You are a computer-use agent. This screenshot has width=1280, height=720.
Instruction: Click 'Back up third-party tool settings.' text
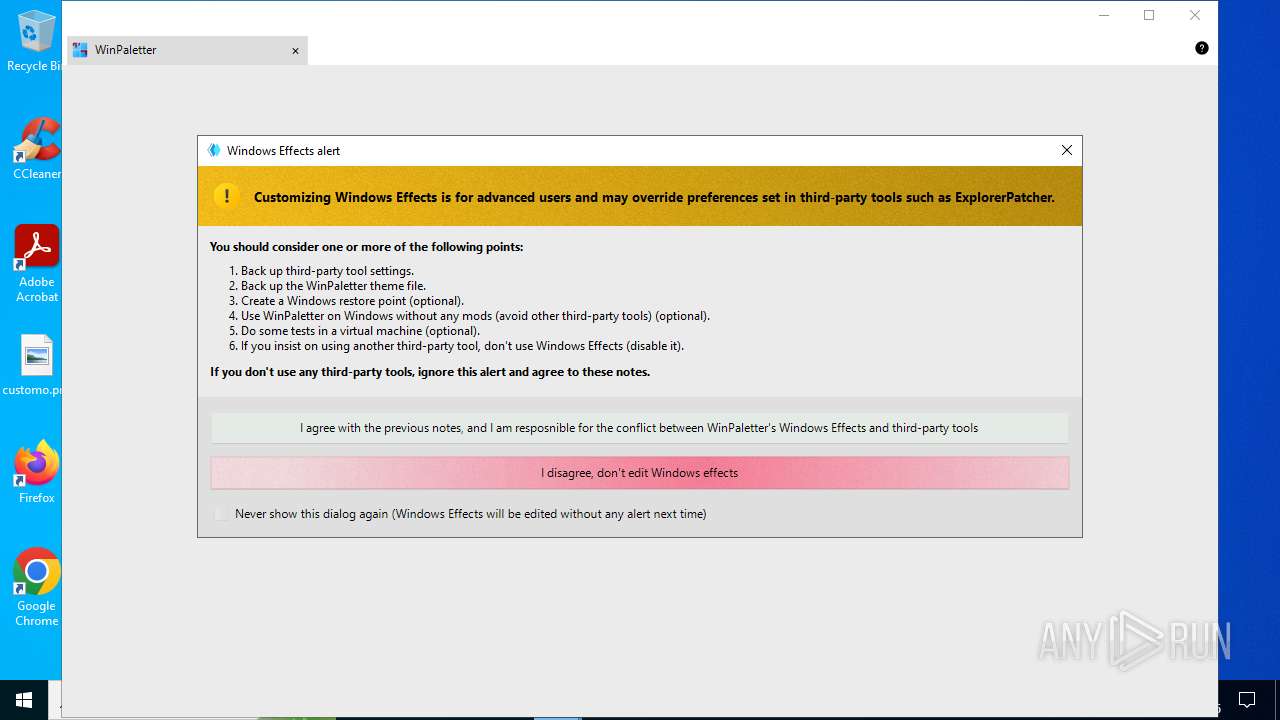[x=327, y=271]
